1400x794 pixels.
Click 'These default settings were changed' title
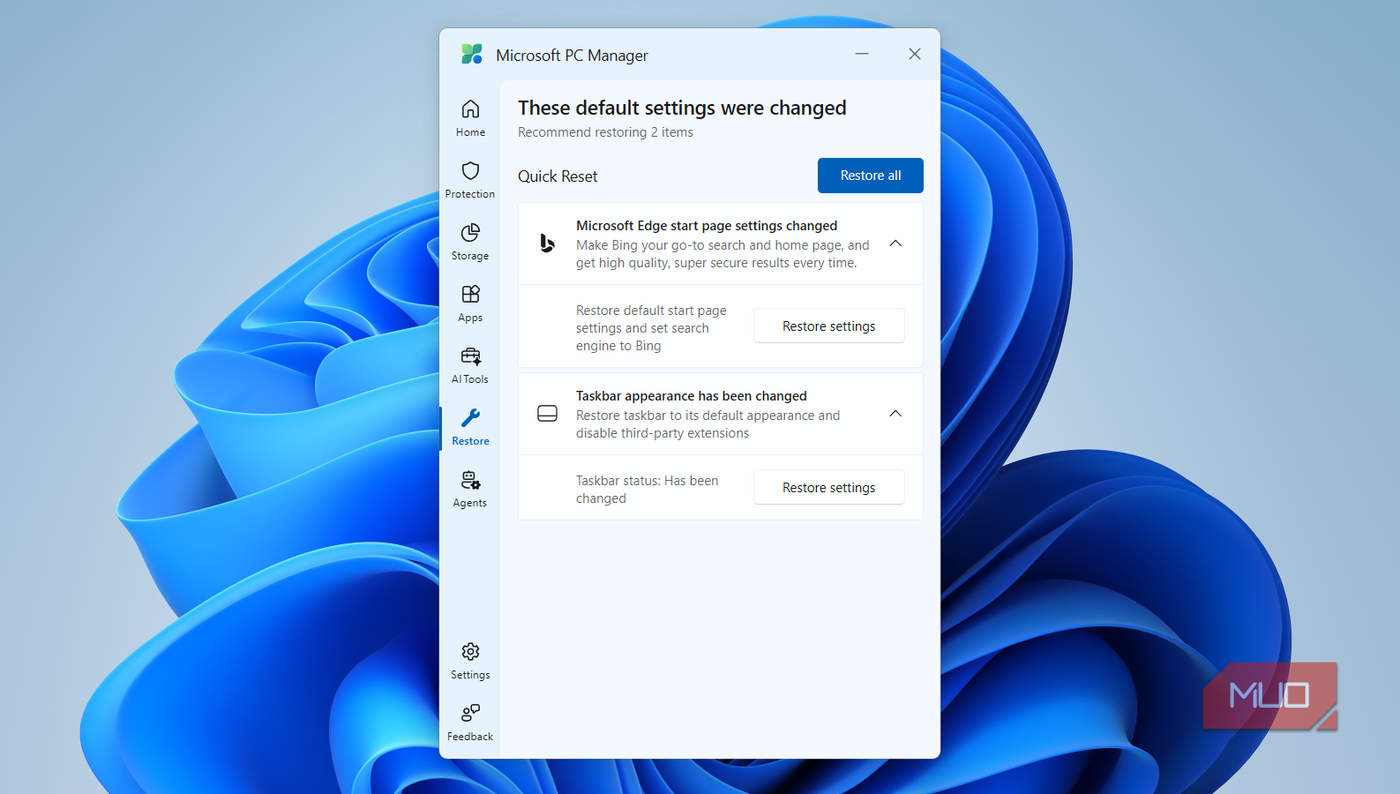682,108
